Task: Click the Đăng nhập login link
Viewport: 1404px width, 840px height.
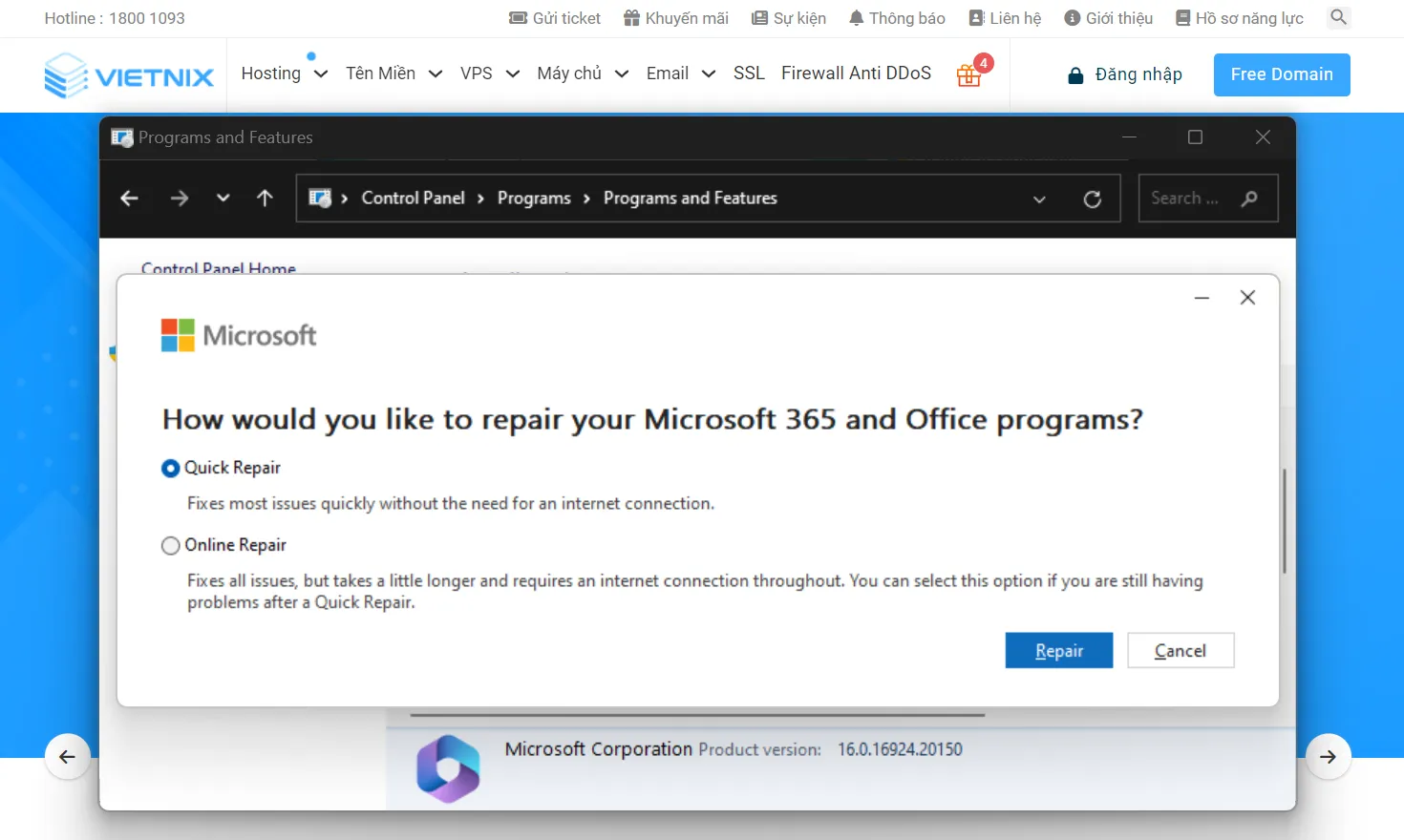Action: pyautogui.click(x=1125, y=74)
